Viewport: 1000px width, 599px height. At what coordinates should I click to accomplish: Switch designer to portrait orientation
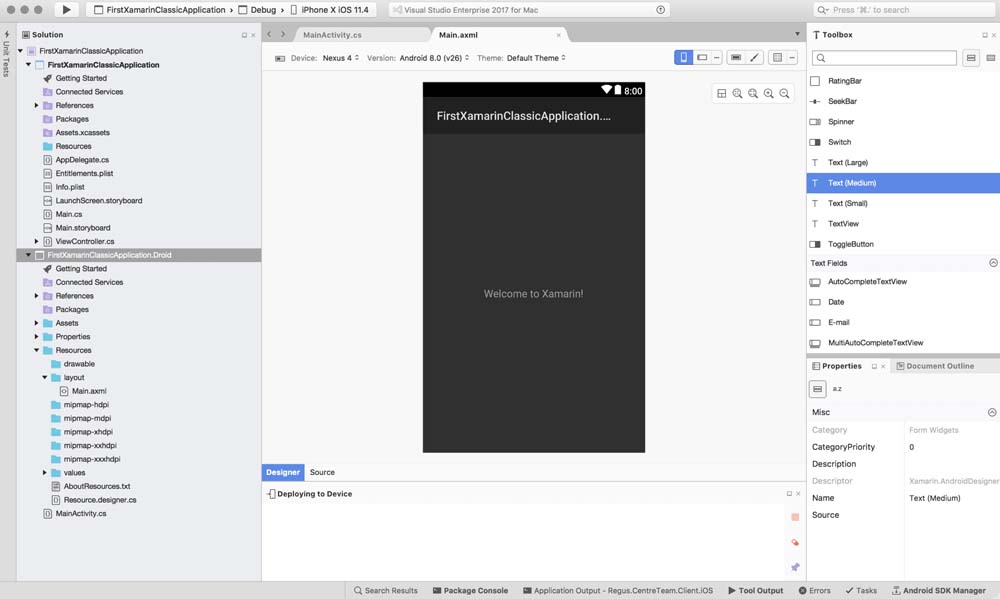click(x=684, y=58)
